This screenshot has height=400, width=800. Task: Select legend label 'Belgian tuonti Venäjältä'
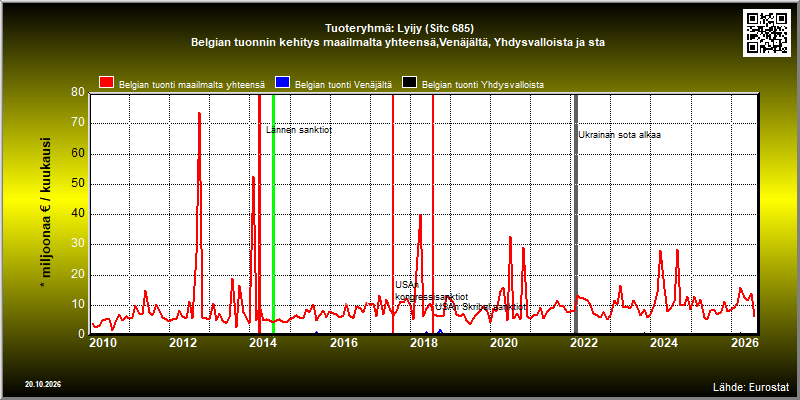(343, 85)
